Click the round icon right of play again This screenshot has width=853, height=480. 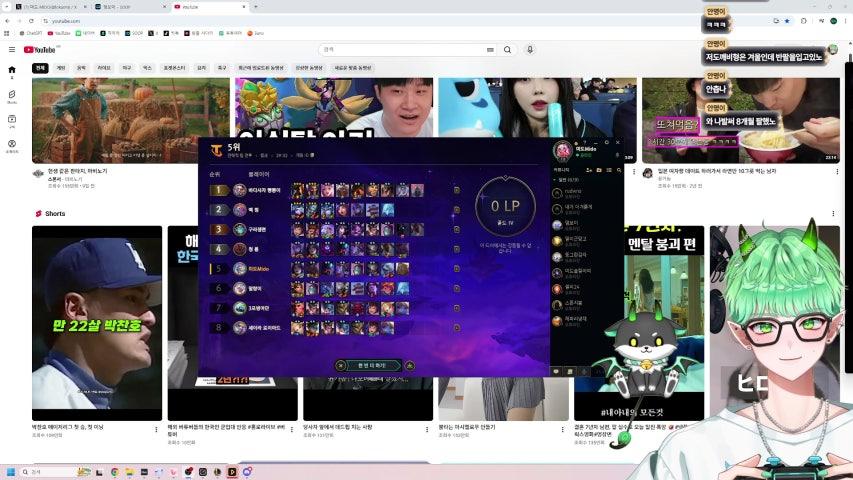(x=410, y=366)
